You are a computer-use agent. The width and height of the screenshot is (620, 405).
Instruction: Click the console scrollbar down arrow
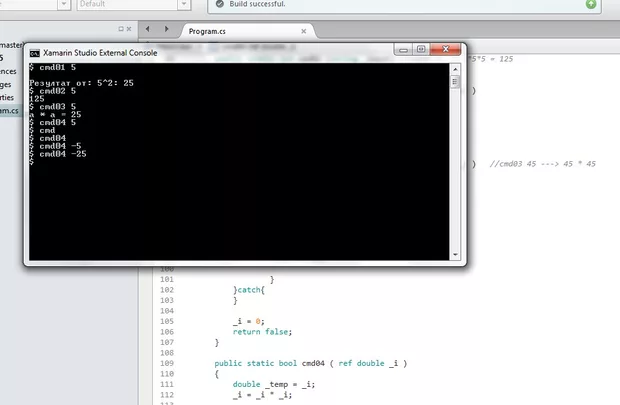pyautogui.click(x=455, y=255)
